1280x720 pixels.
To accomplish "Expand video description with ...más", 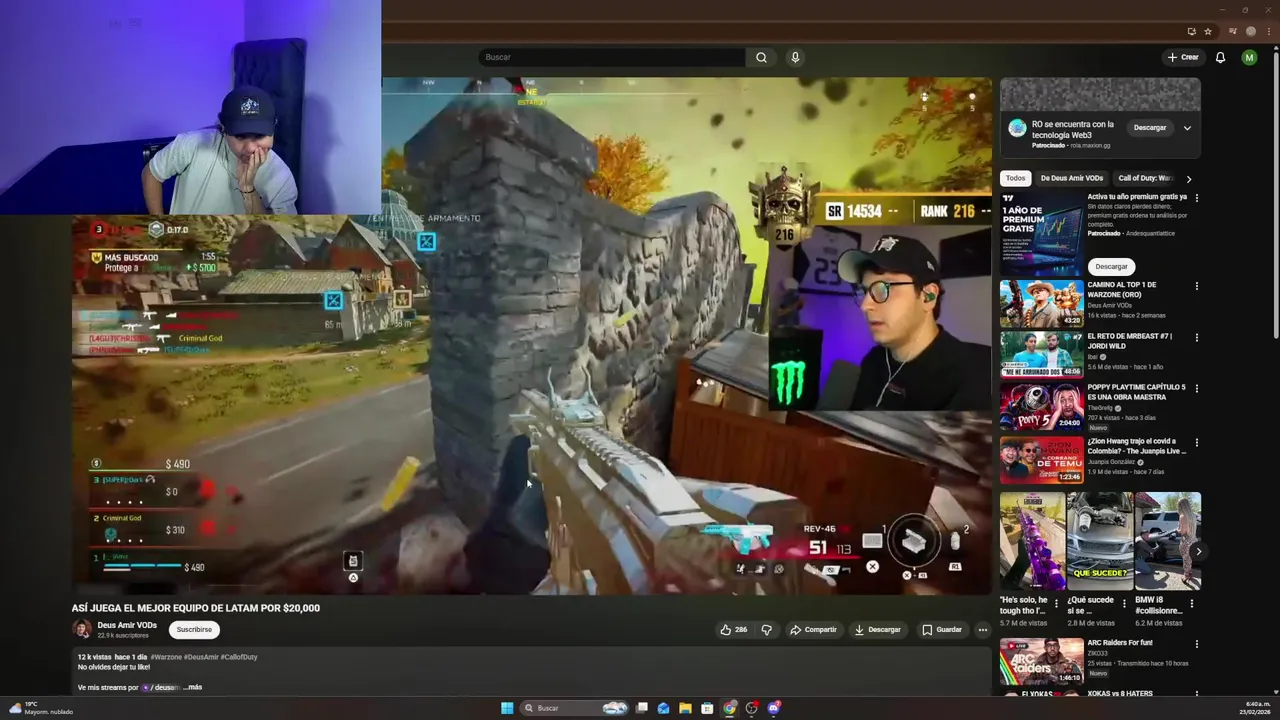I will pos(192,687).
